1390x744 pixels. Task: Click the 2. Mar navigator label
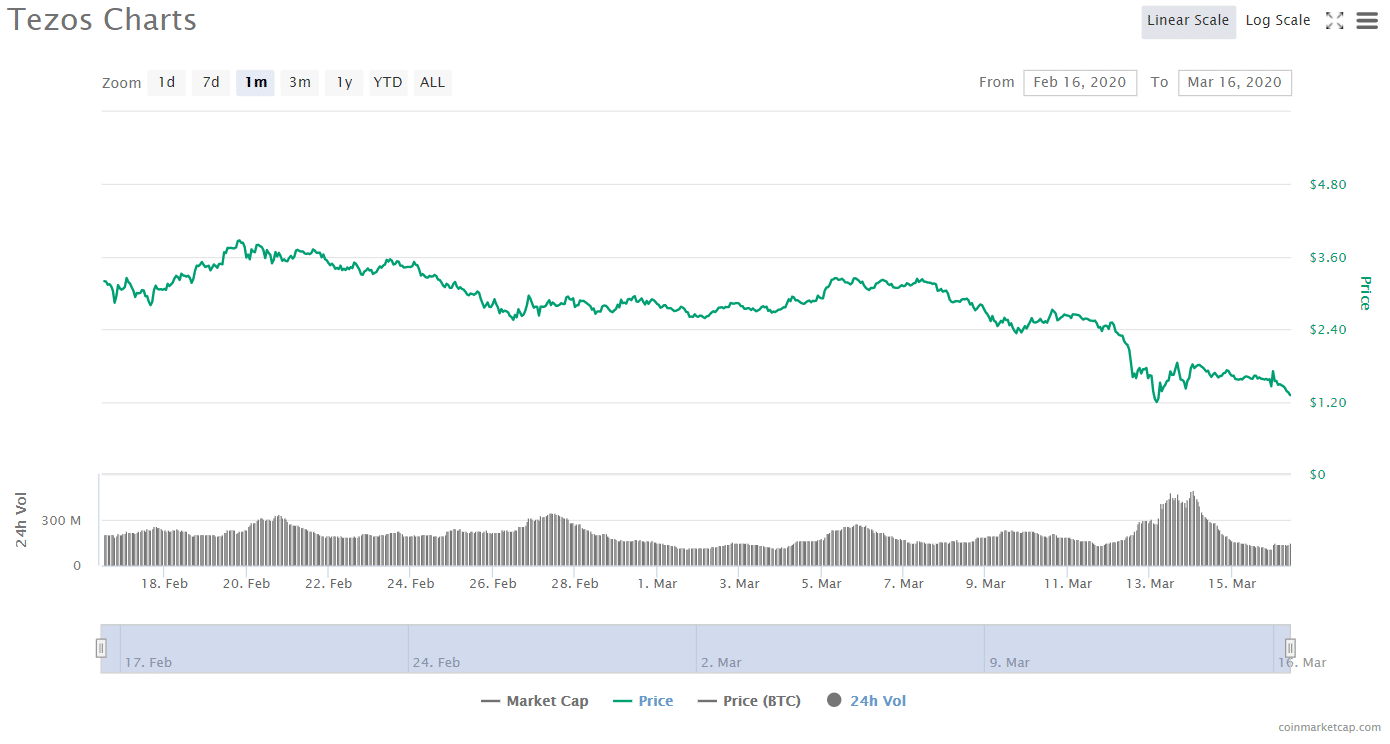coord(722,663)
